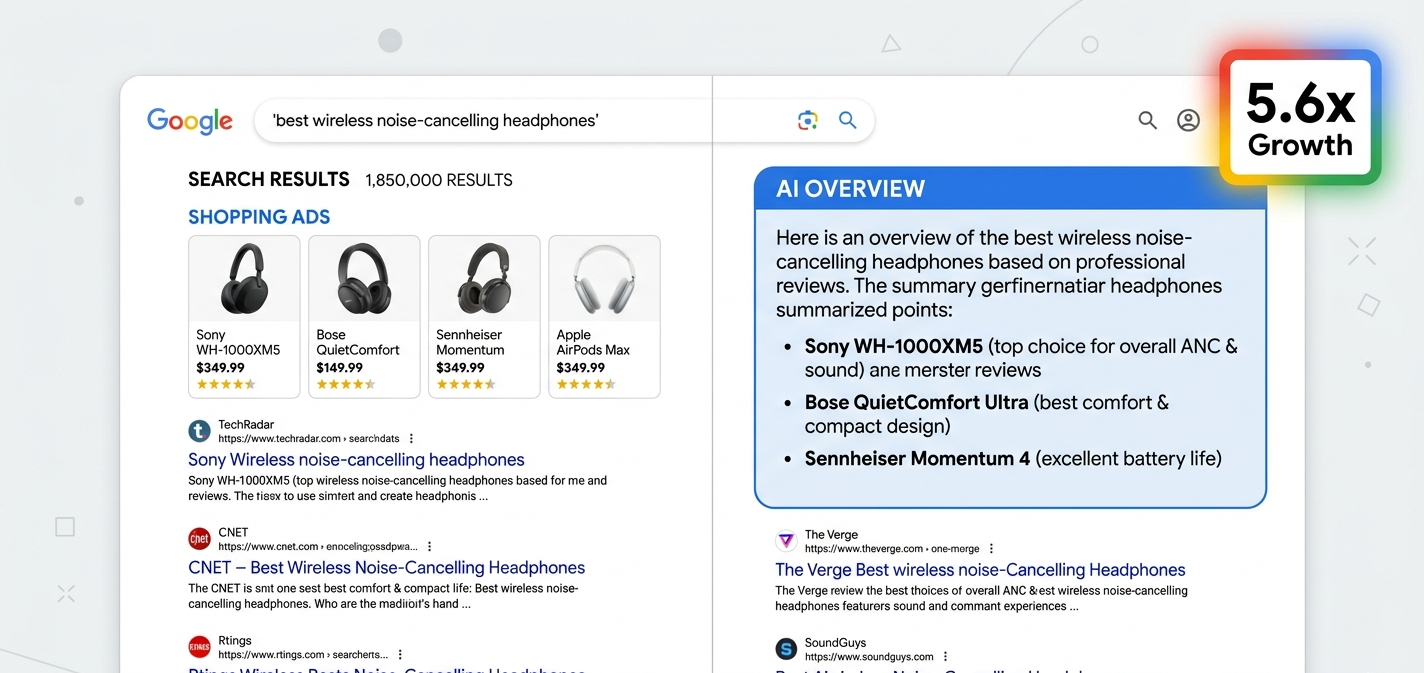Click the CNET red favicon
The image size is (1424, 673).
[200, 539]
